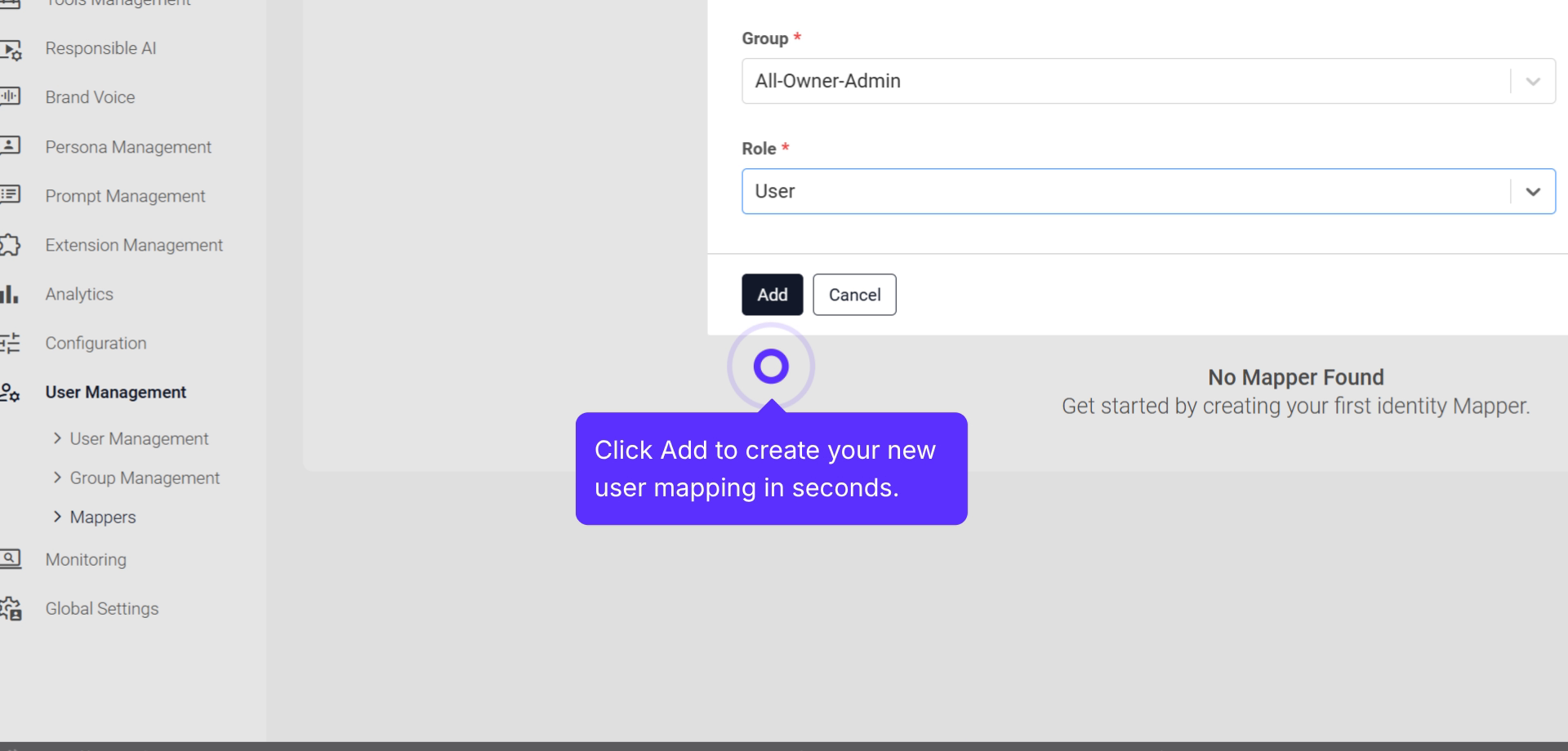Click the Cancel button
The height and width of the screenshot is (751, 1568).
854,295
